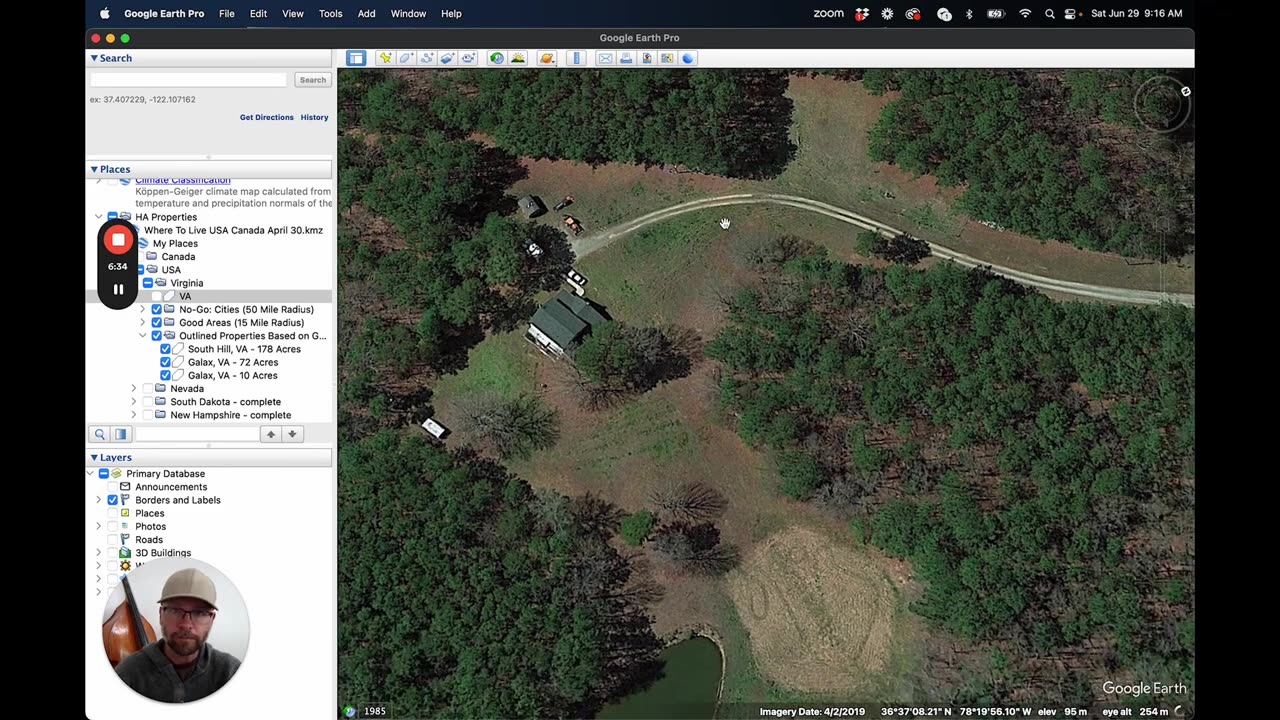
Task: Open the Wi-Fi status menu
Action: click(1025, 13)
